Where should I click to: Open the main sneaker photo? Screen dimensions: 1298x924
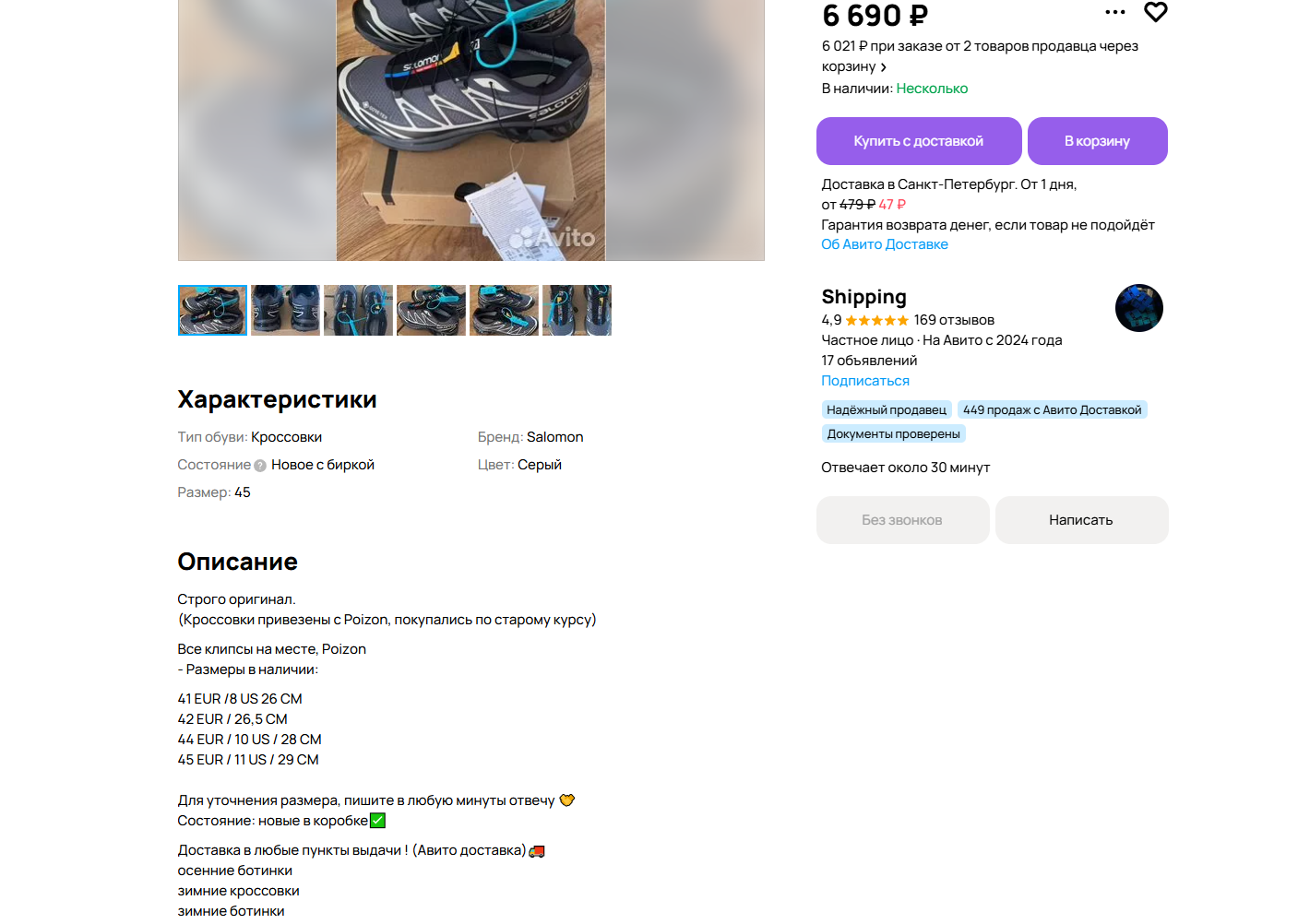470,130
